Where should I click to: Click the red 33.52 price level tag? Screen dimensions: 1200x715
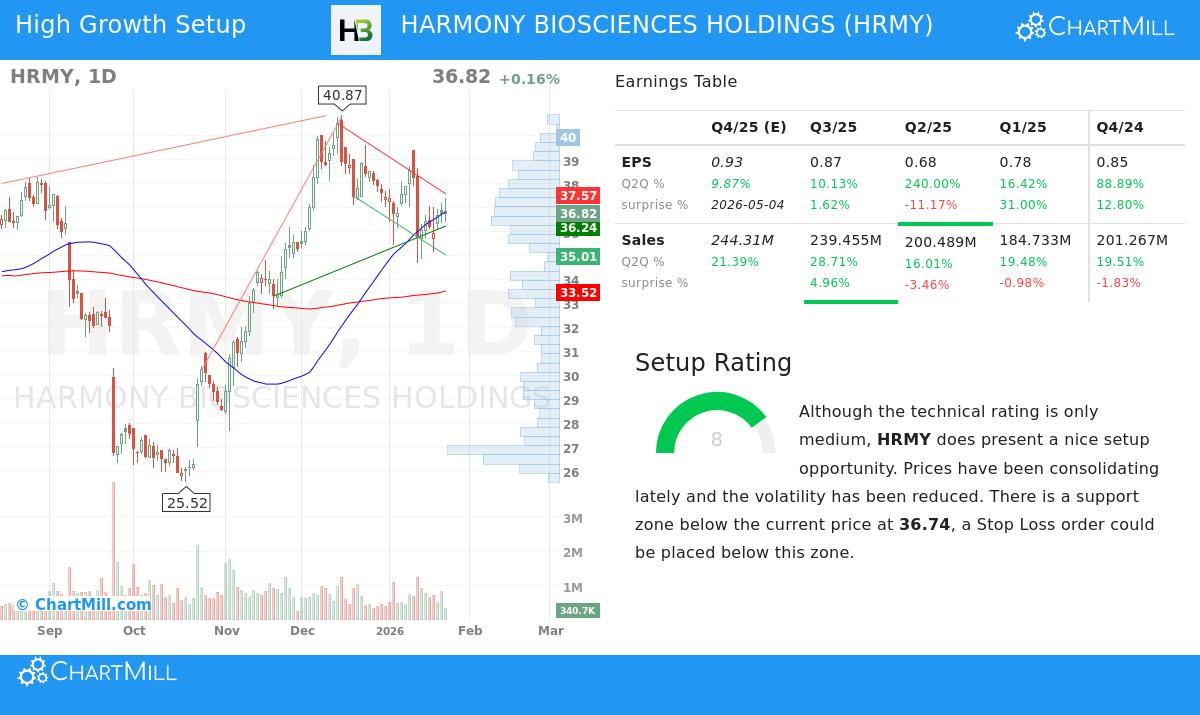click(577, 292)
